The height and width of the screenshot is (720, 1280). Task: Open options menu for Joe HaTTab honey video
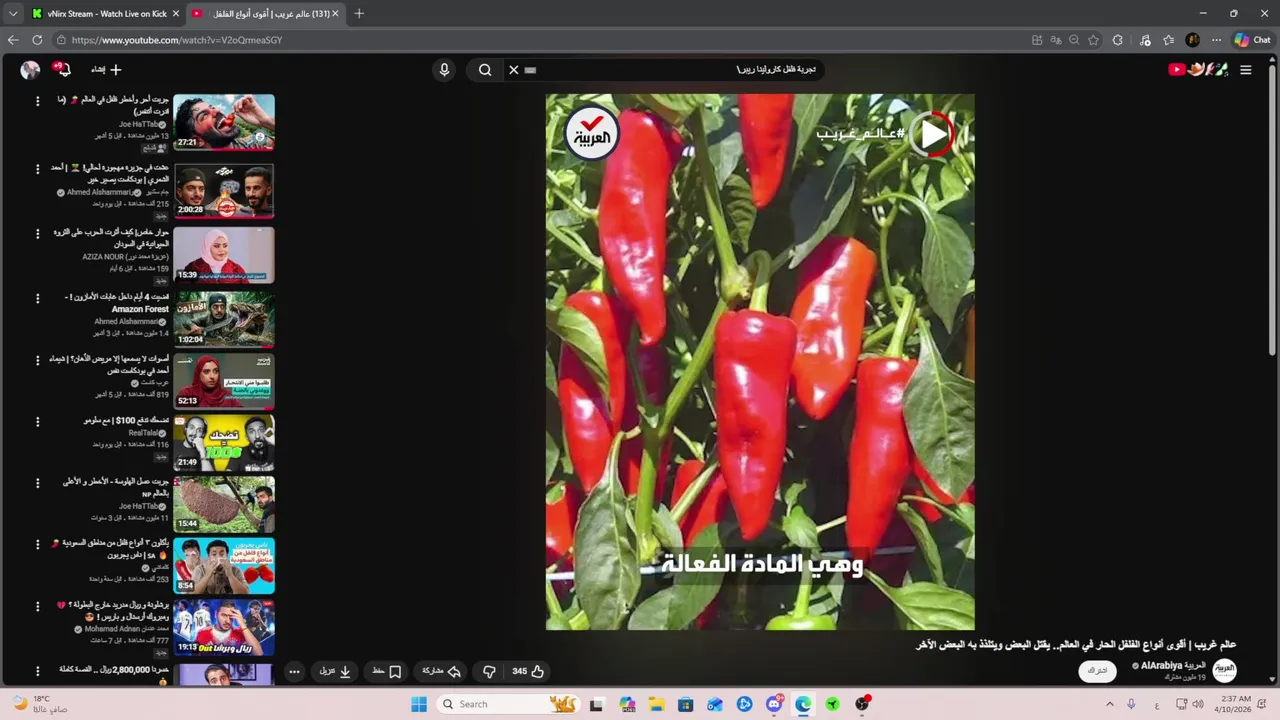[x=38, y=482]
